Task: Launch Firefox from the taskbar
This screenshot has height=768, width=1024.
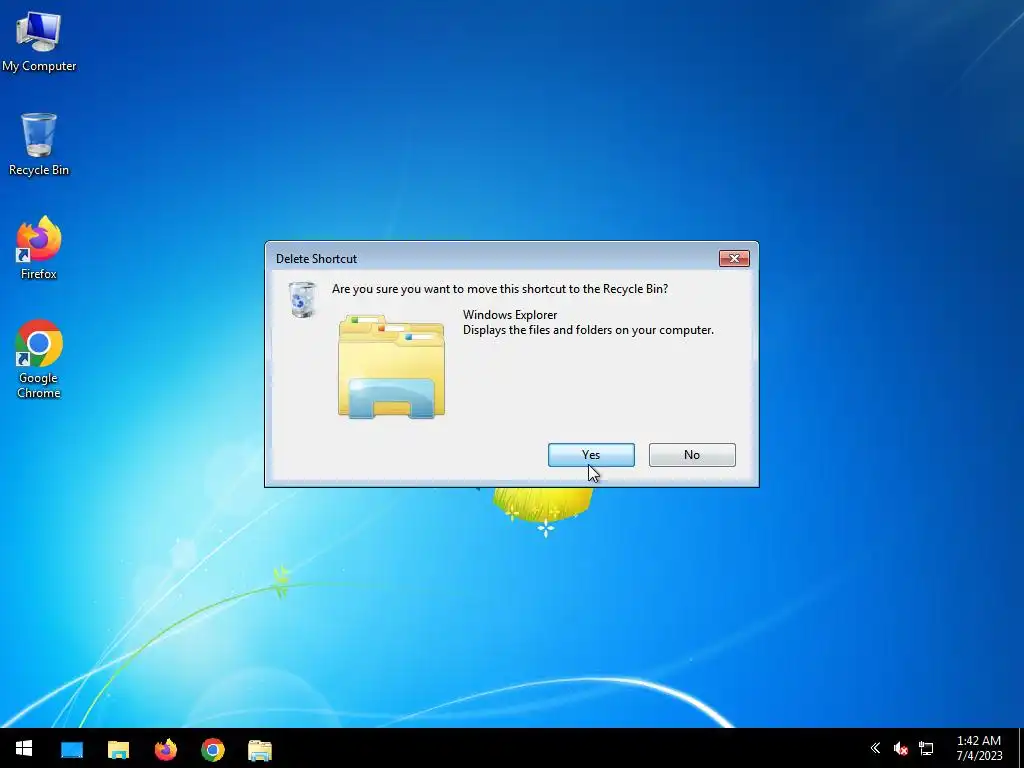Action: point(166,749)
